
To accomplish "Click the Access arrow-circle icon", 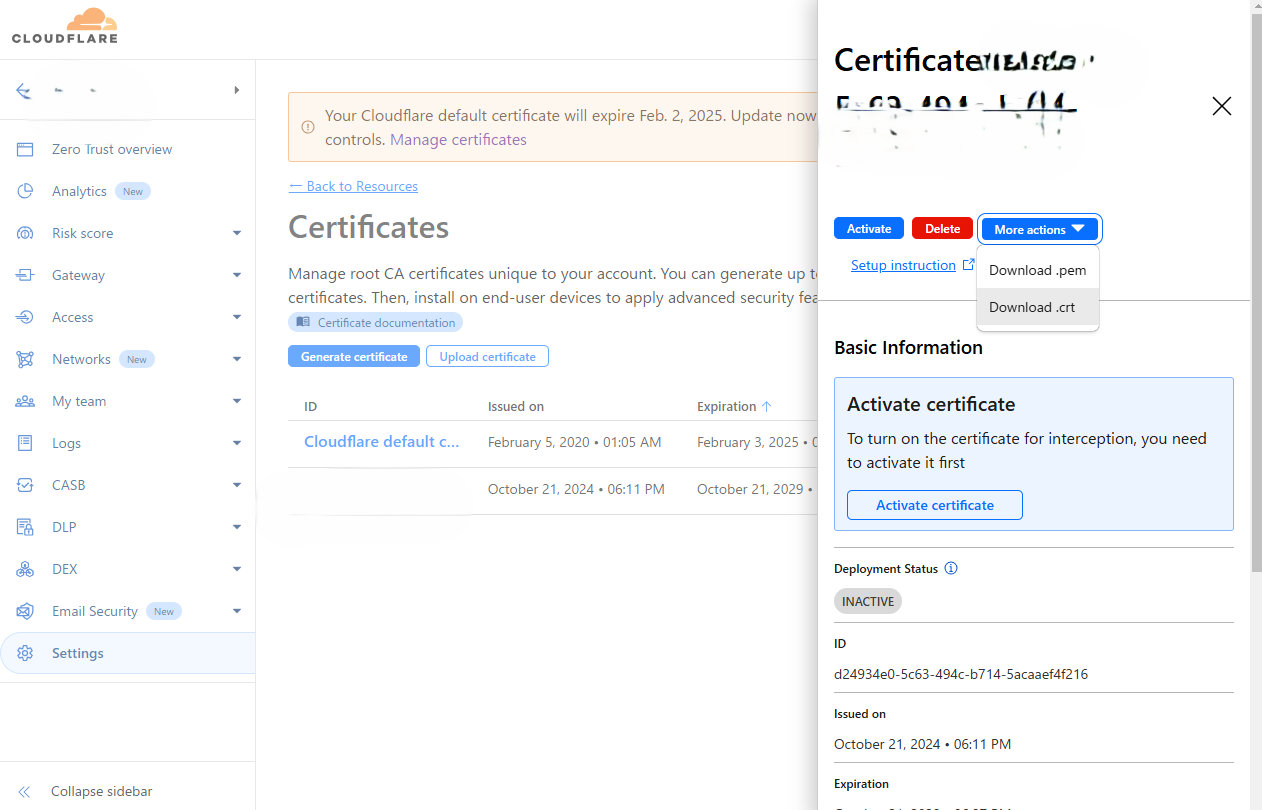I will [x=25, y=317].
